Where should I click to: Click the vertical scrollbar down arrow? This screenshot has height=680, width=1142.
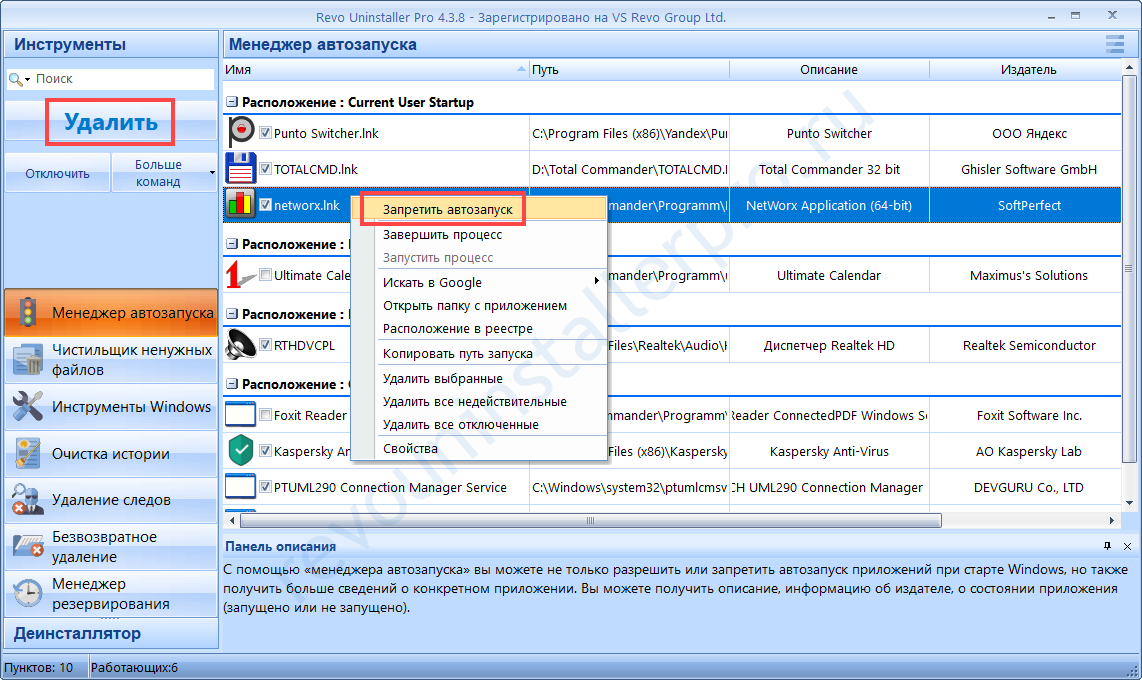[x=1129, y=502]
